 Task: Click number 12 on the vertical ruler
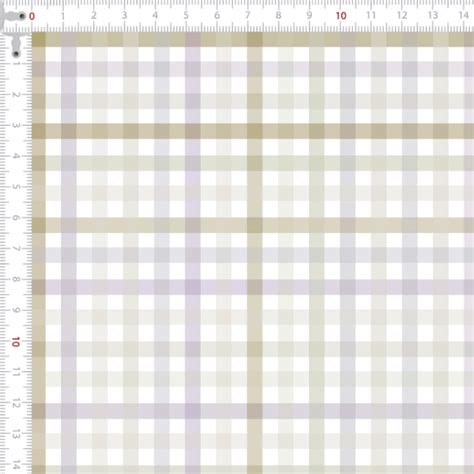click(x=16, y=403)
